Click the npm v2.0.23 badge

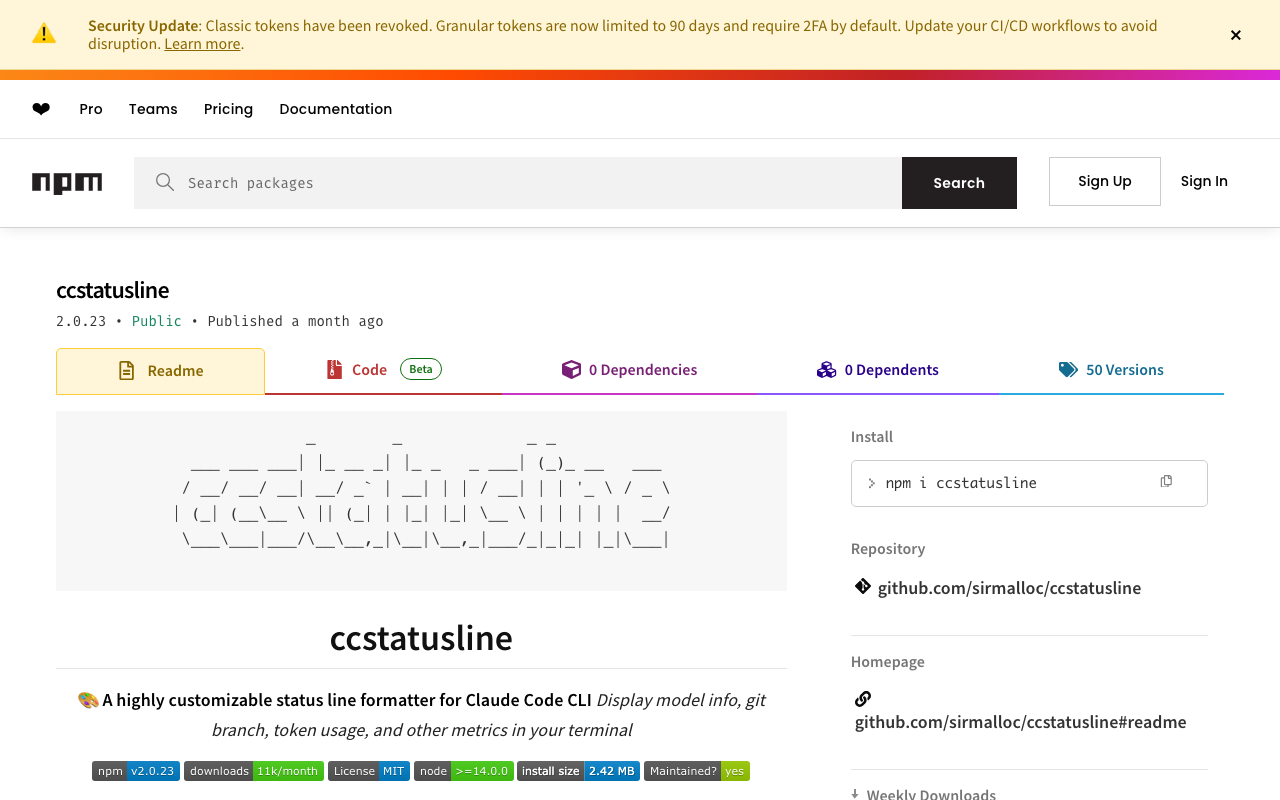tap(136, 771)
